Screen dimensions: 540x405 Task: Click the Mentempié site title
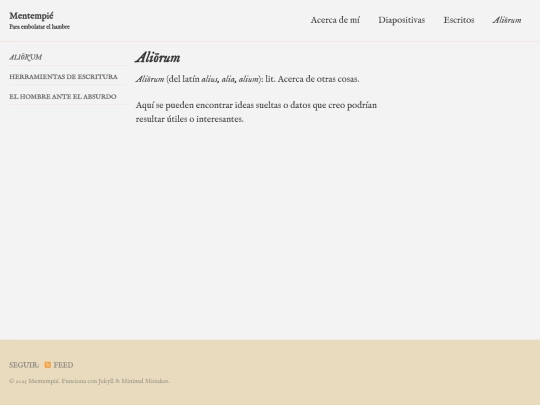(31, 16)
